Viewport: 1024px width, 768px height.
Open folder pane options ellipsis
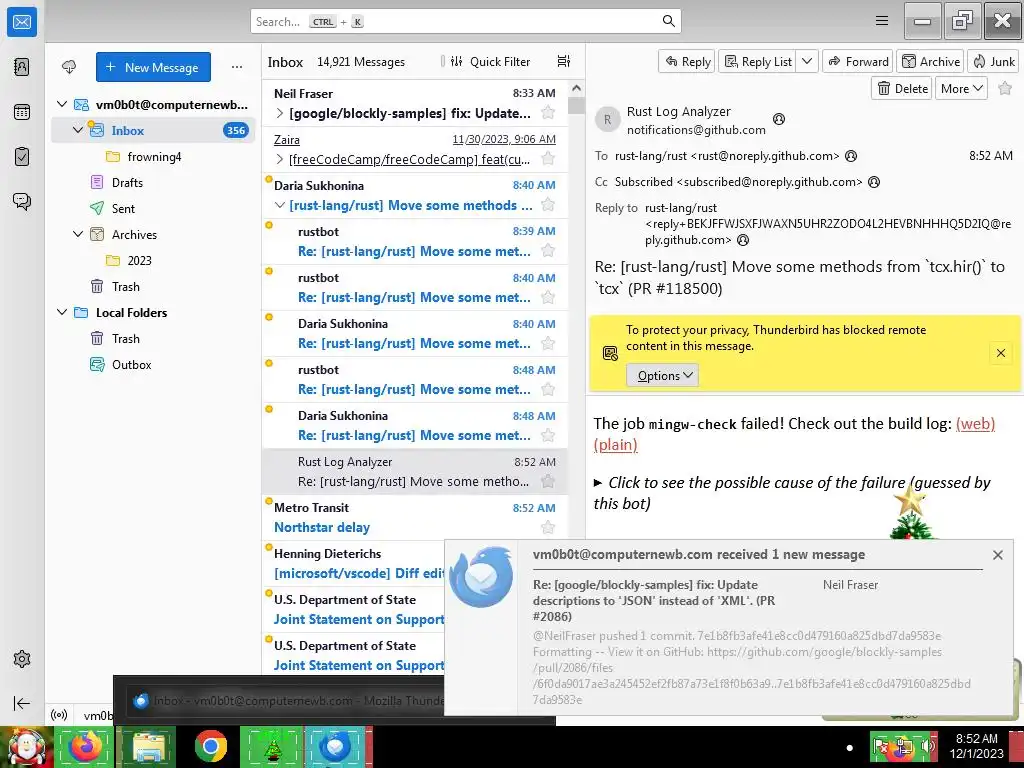237,67
